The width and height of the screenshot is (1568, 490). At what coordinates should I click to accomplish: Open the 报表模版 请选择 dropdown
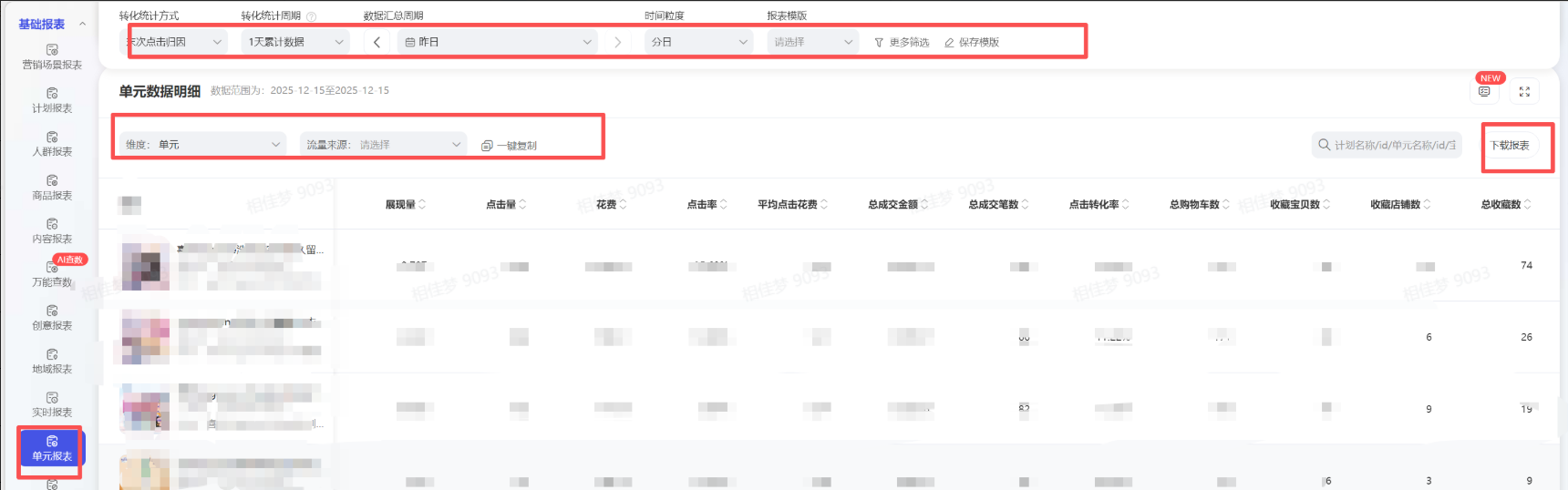(x=812, y=42)
